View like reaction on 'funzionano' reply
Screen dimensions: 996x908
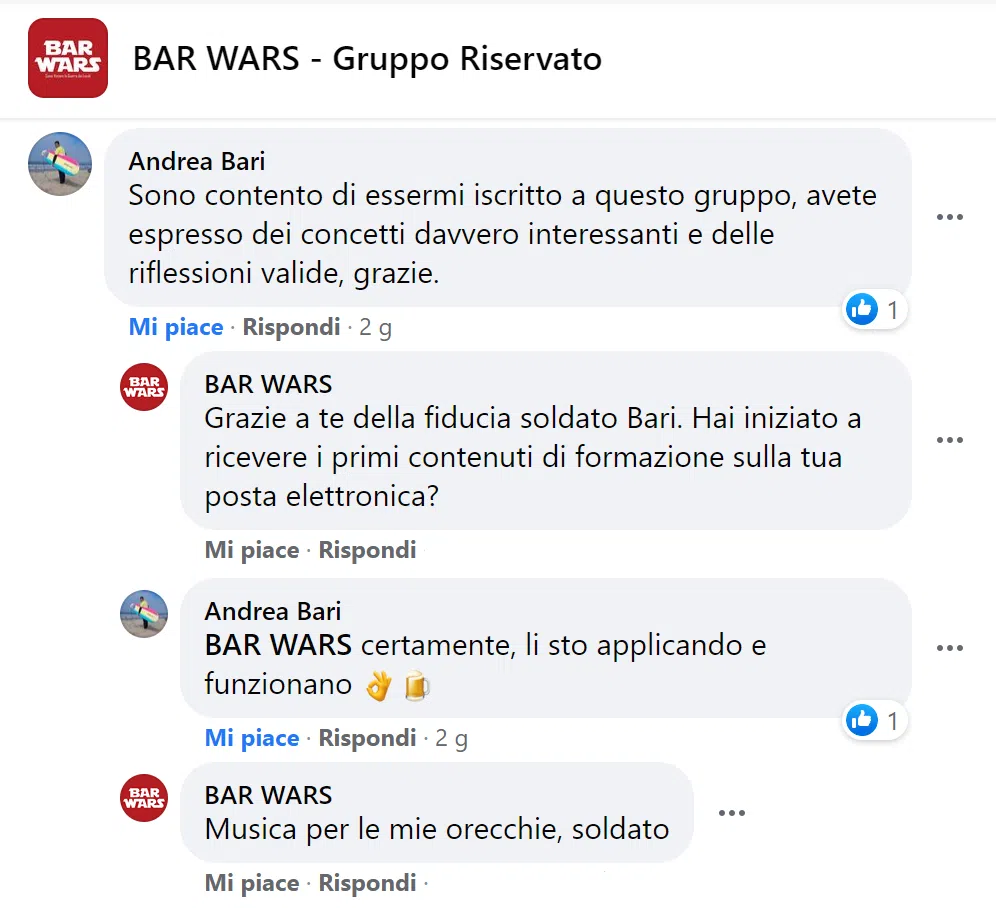pos(874,721)
